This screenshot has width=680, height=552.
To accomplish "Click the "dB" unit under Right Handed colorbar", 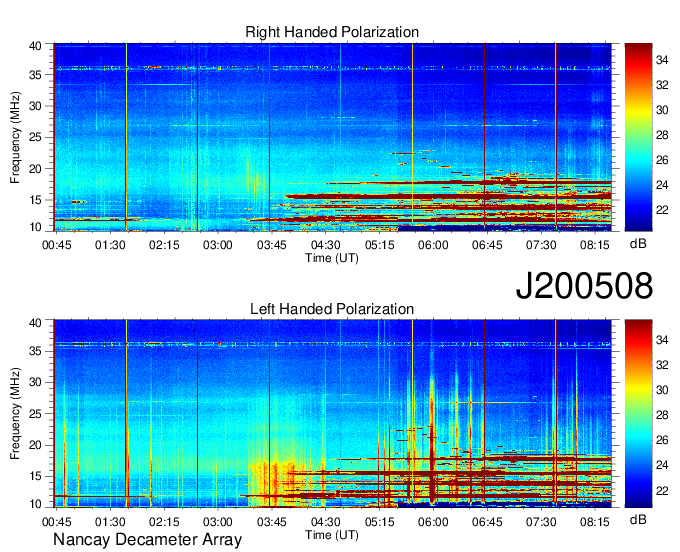I will click(638, 244).
